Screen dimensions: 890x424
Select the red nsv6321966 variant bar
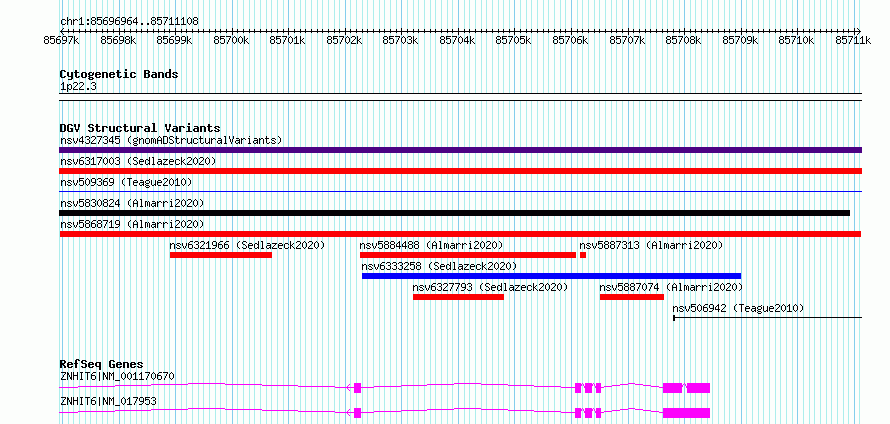pos(221,255)
